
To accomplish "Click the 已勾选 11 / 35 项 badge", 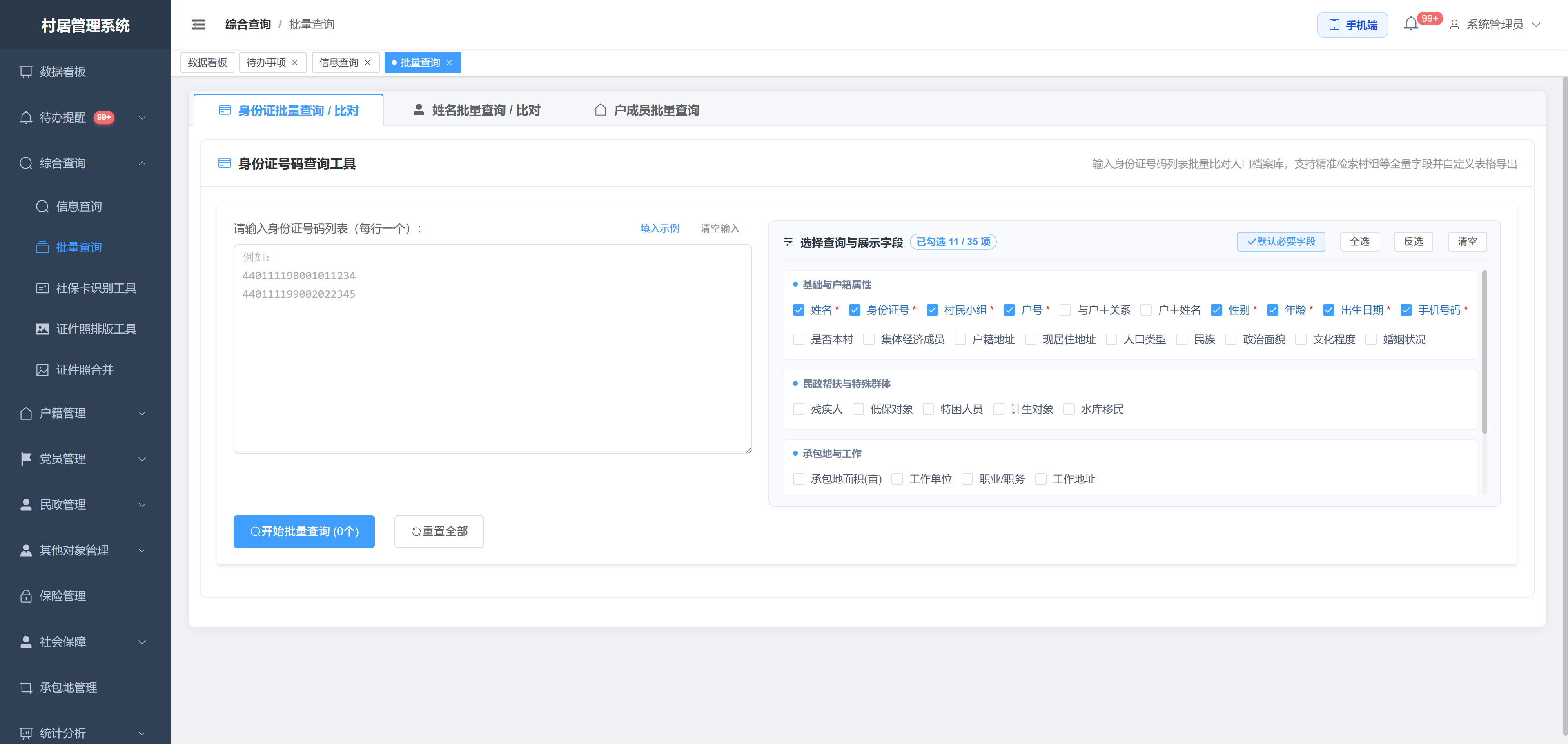I will coord(953,242).
